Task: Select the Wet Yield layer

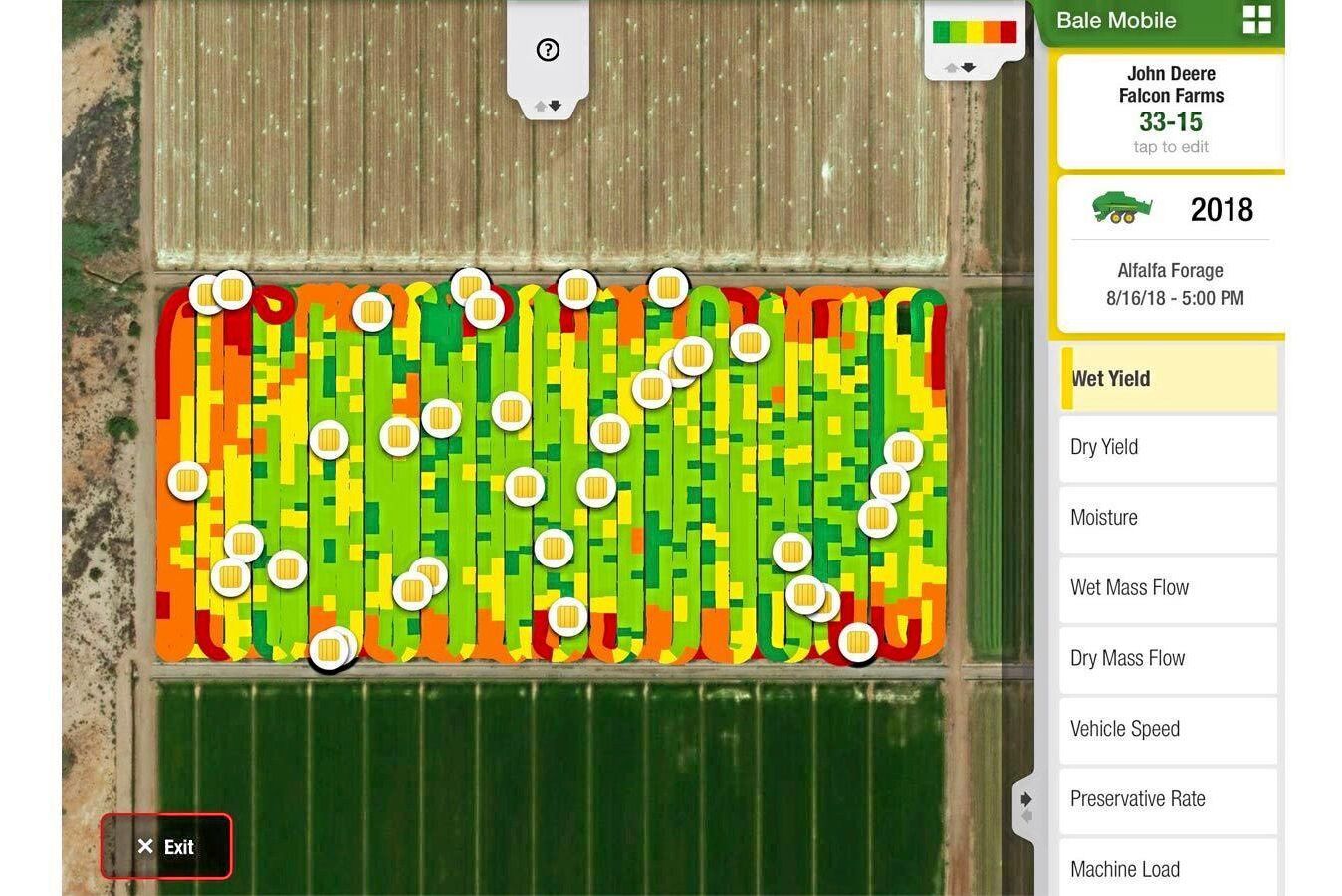Action: (x=1170, y=378)
